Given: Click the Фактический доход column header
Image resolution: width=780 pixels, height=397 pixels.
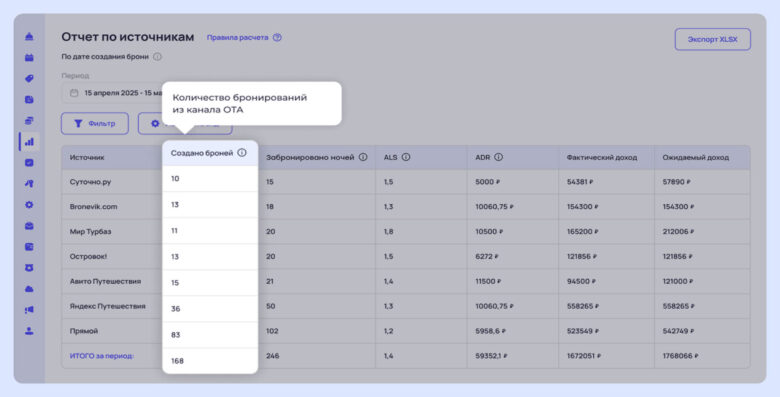Looking at the screenshot, I should point(601,157).
